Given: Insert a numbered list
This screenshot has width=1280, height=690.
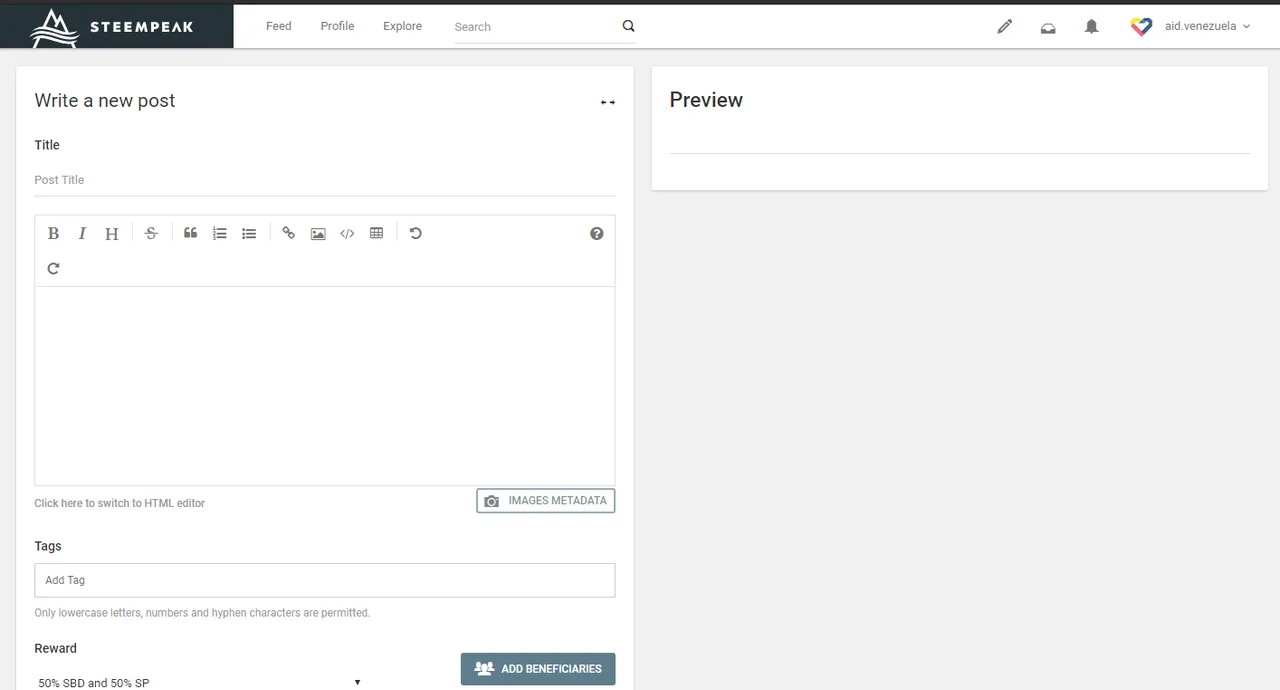Looking at the screenshot, I should pyautogui.click(x=220, y=233).
